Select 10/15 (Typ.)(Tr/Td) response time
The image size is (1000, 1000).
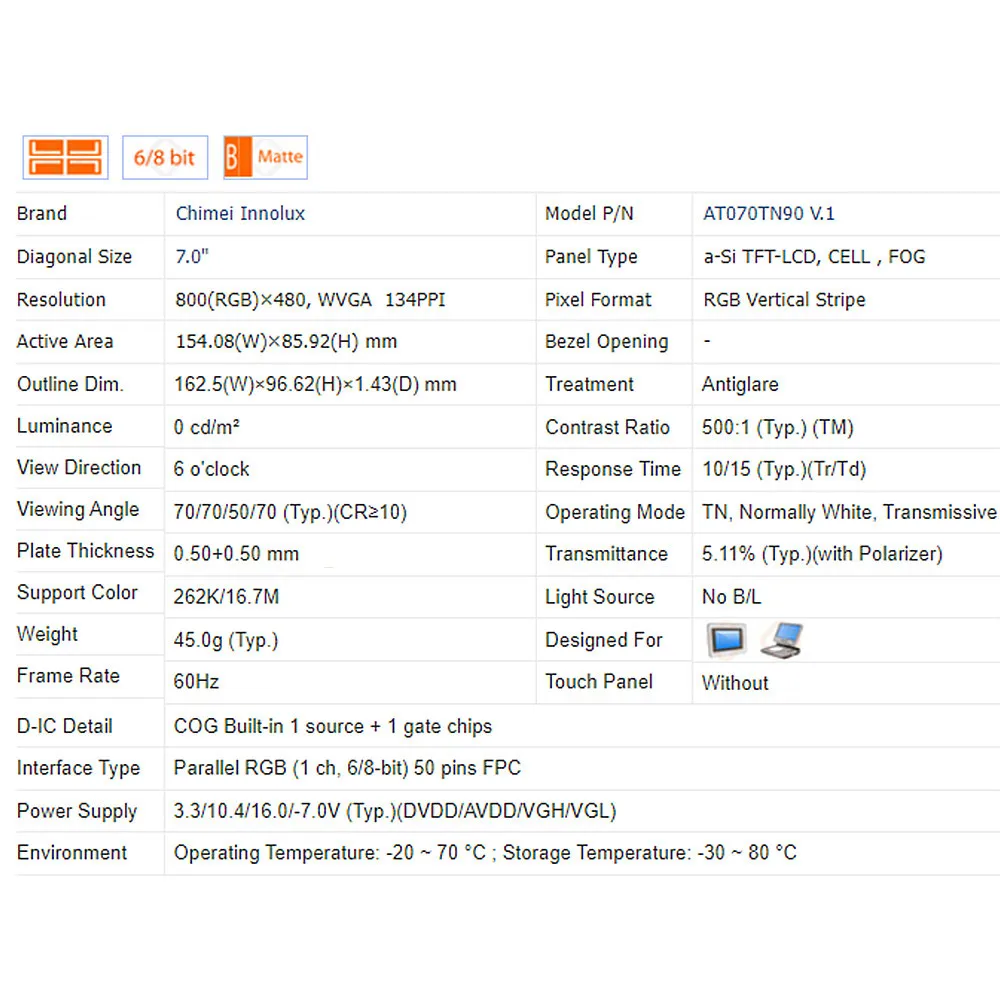(784, 469)
